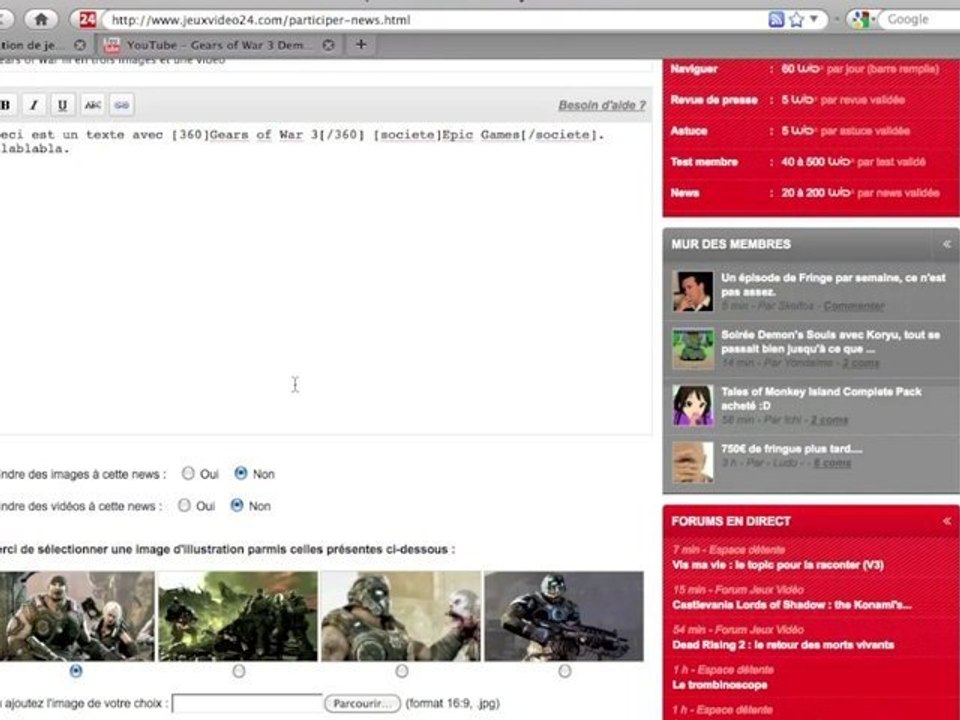Image resolution: width=960 pixels, height=720 pixels.
Task: Bookmark the page with the star icon
Action: pyautogui.click(x=796, y=20)
